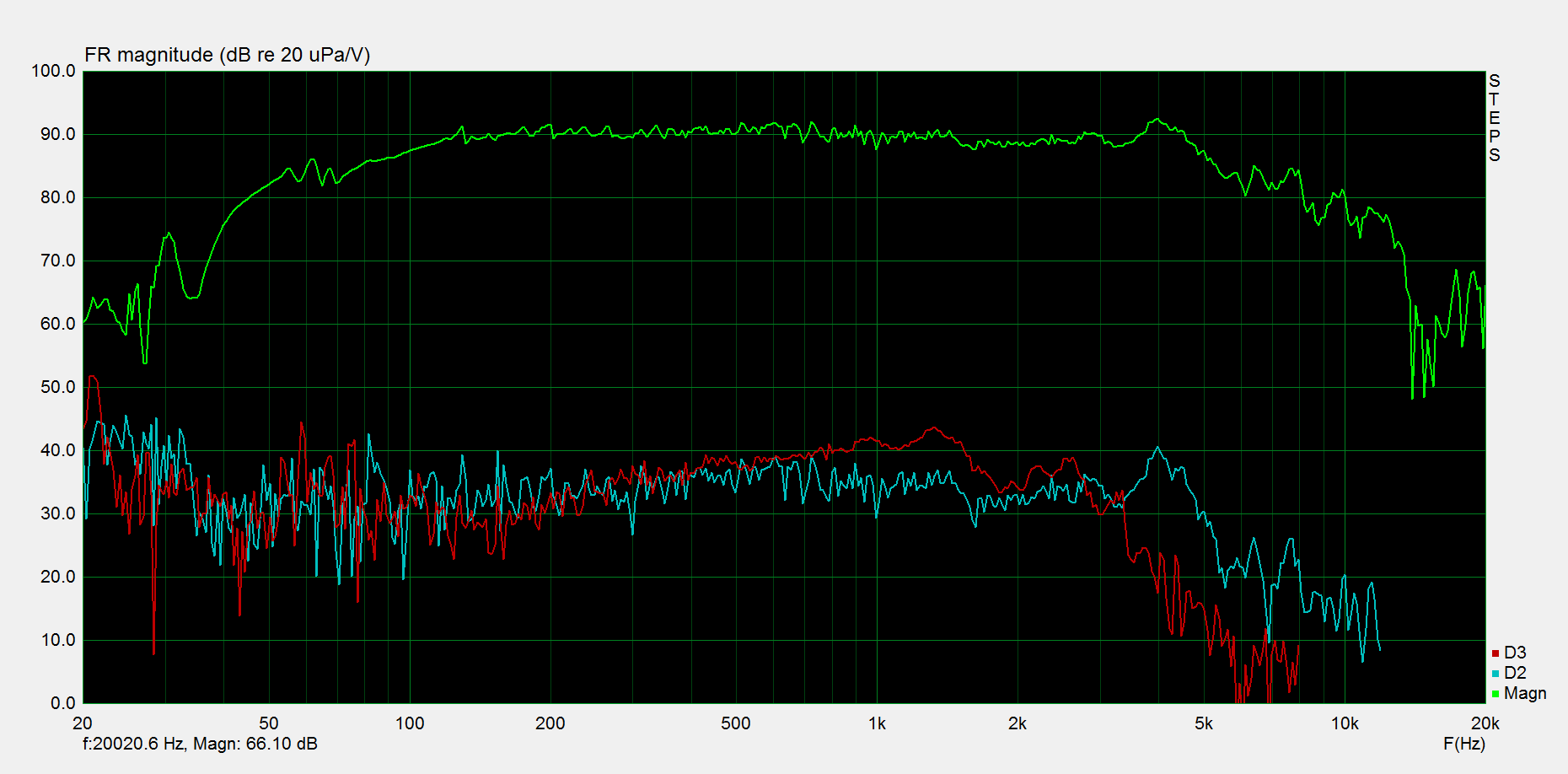Image resolution: width=1568 pixels, height=774 pixels.
Task: Click the 10k frequency axis label
Action: coord(1345,723)
